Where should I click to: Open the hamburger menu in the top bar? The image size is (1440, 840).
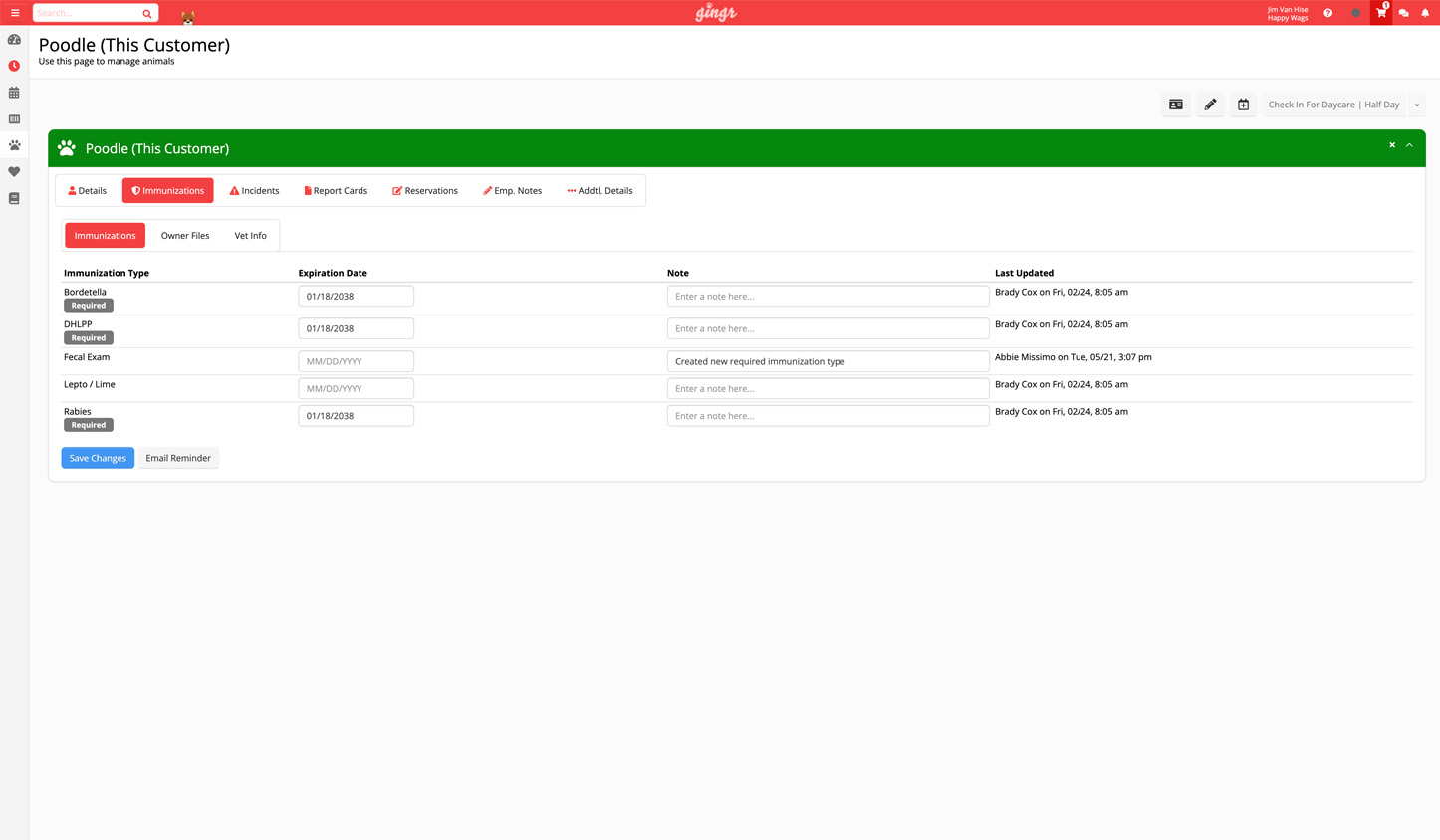tap(15, 13)
